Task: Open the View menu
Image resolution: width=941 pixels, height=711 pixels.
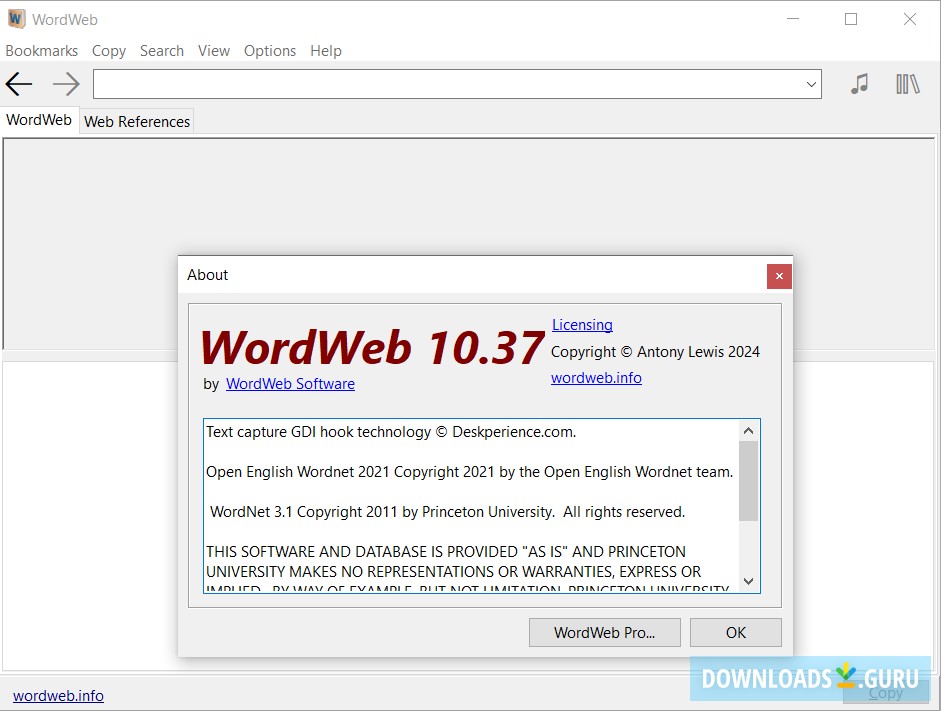Action: 213,51
